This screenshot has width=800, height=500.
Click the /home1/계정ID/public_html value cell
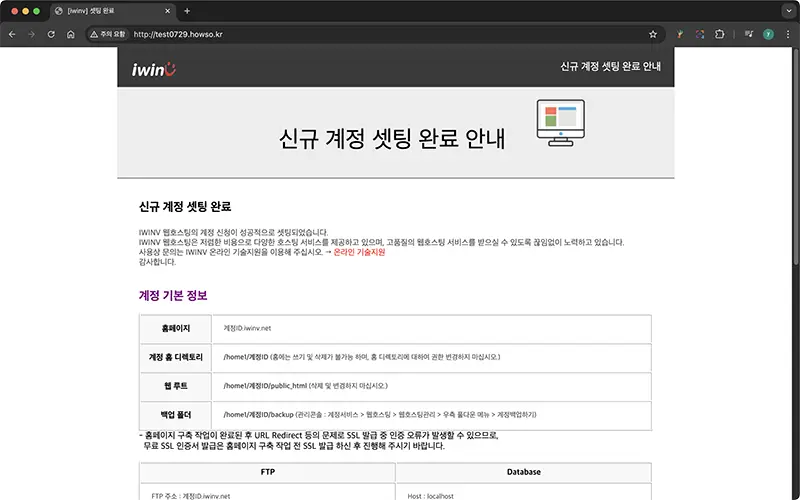[x=432, y=386]
